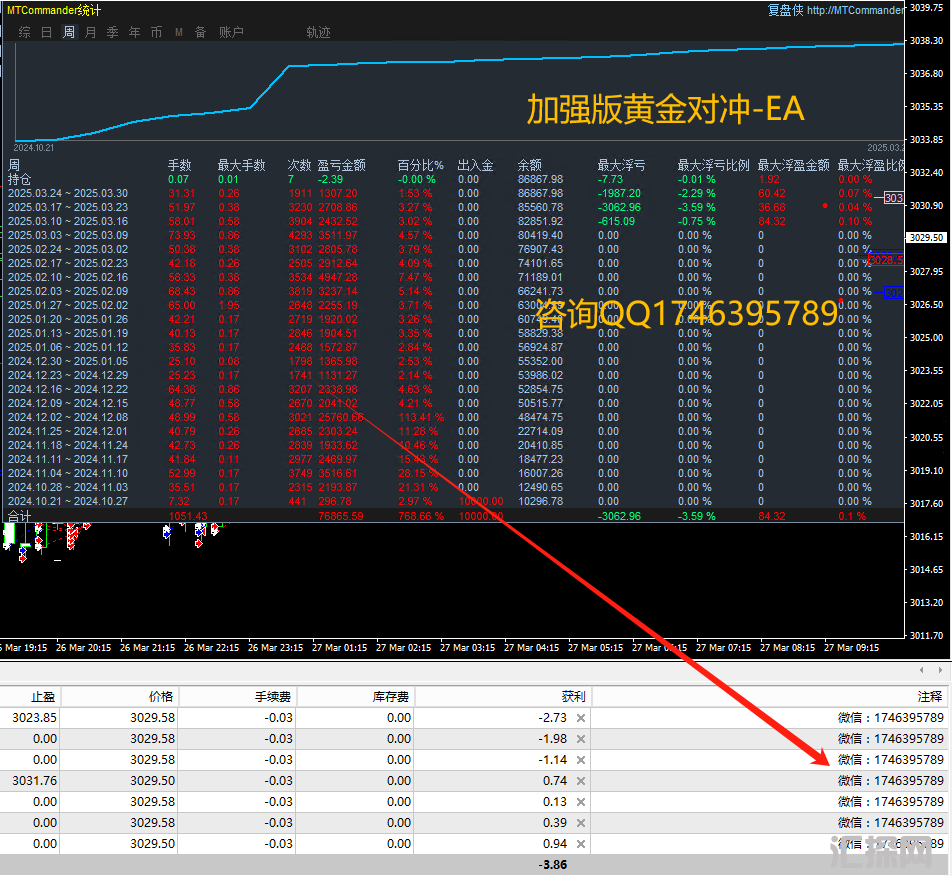Switch to the 年 (year) statistics view
Screen dimensions: 952x876
pyautogui.click(x=135, y=32)
